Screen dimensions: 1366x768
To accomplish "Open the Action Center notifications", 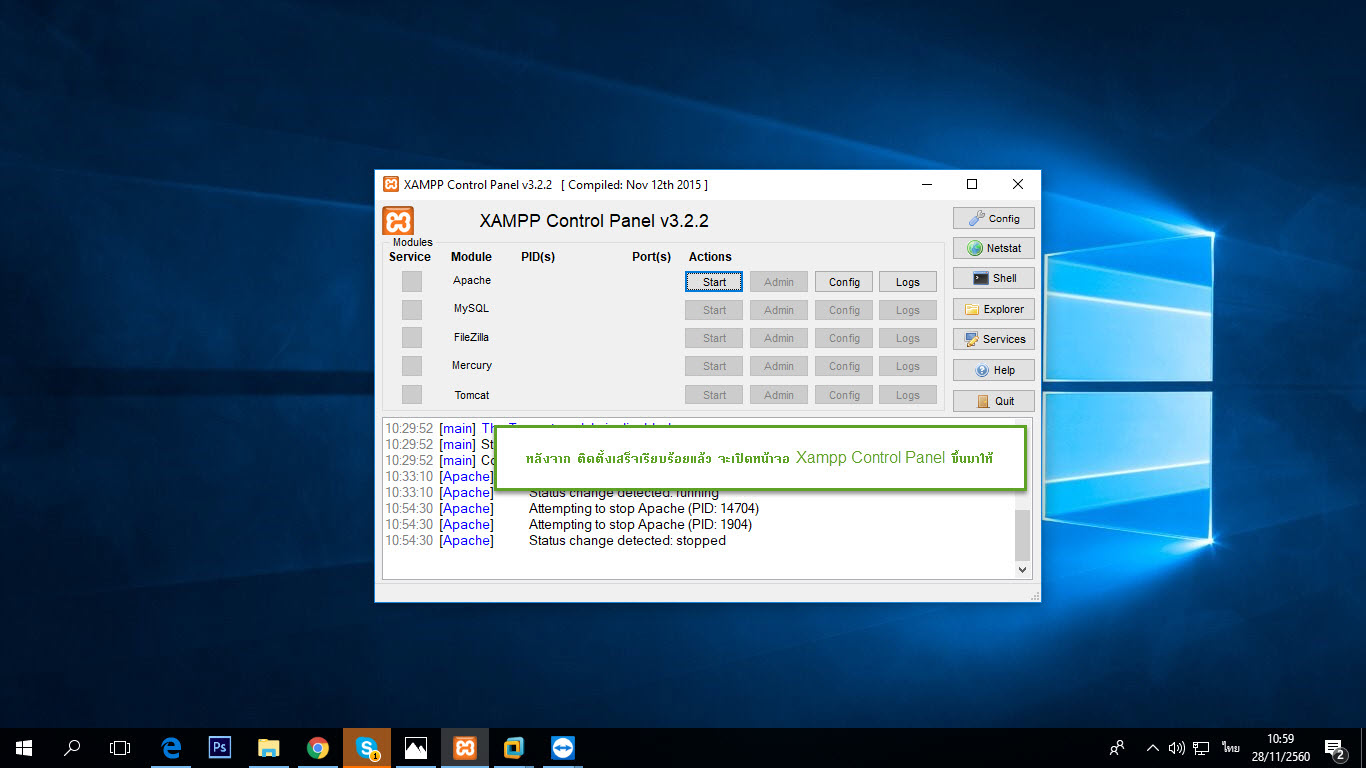I will pos(1334,748).
